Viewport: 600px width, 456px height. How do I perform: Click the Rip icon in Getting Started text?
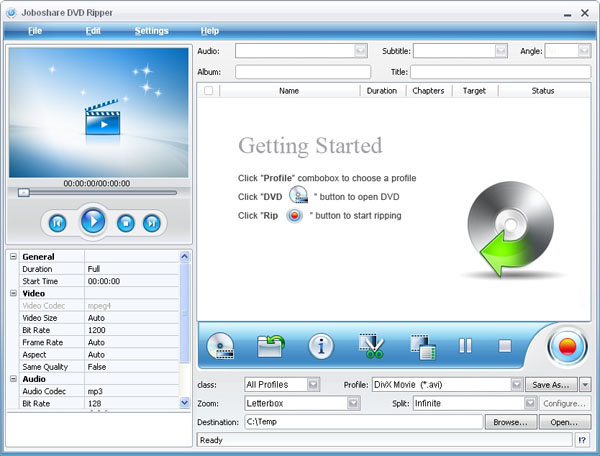click(x=295, y=216)
